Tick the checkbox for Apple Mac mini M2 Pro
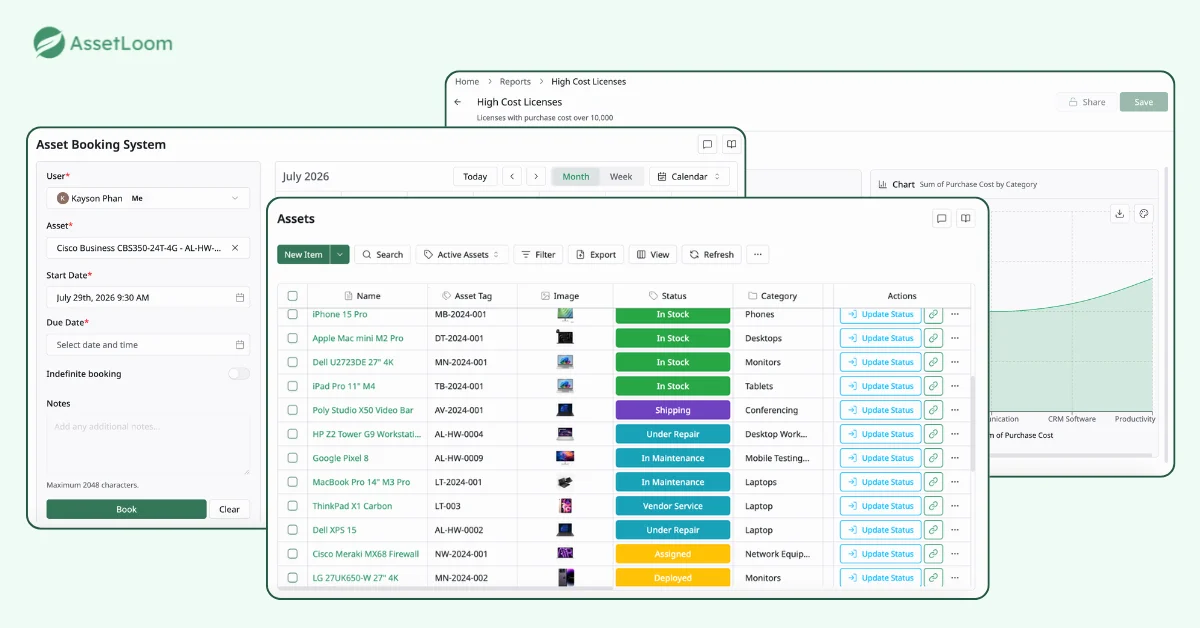This screenshot has width=1200, height=628. 293,338
